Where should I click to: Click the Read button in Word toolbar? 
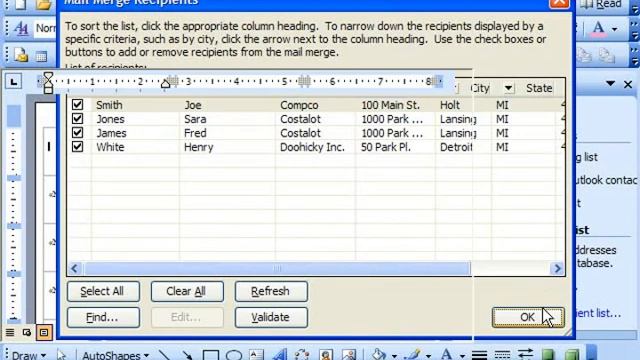pyautogui.click(x=601, y=4)
